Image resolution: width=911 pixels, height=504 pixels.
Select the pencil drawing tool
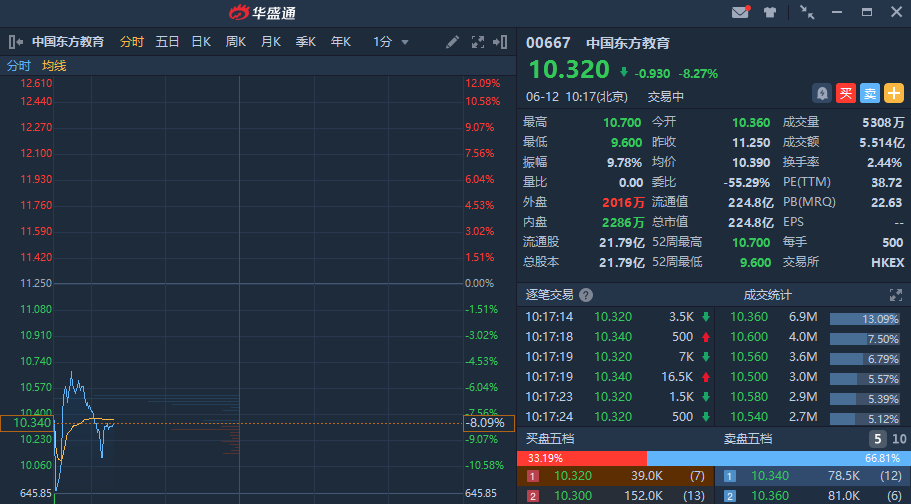click(x=452, y=42)
